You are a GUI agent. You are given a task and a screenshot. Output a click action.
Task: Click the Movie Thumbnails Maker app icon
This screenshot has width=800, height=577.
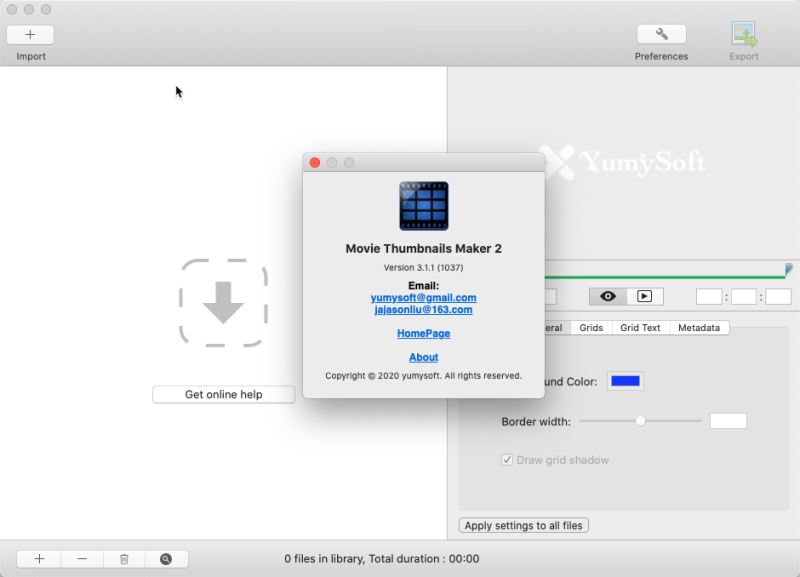tap(423, 206)
